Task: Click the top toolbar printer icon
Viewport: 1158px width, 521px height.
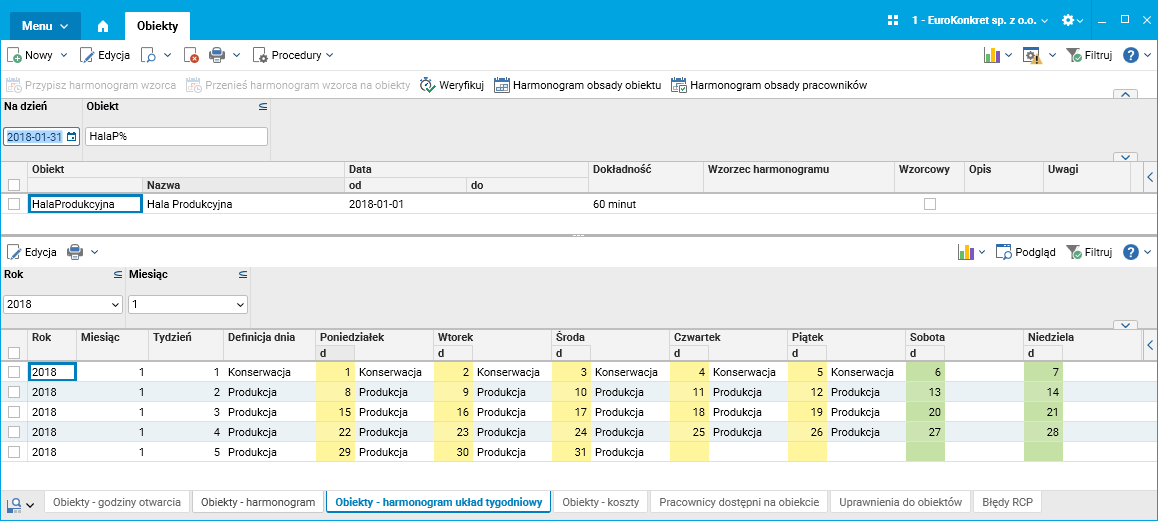Action: (x=217, y=56)
